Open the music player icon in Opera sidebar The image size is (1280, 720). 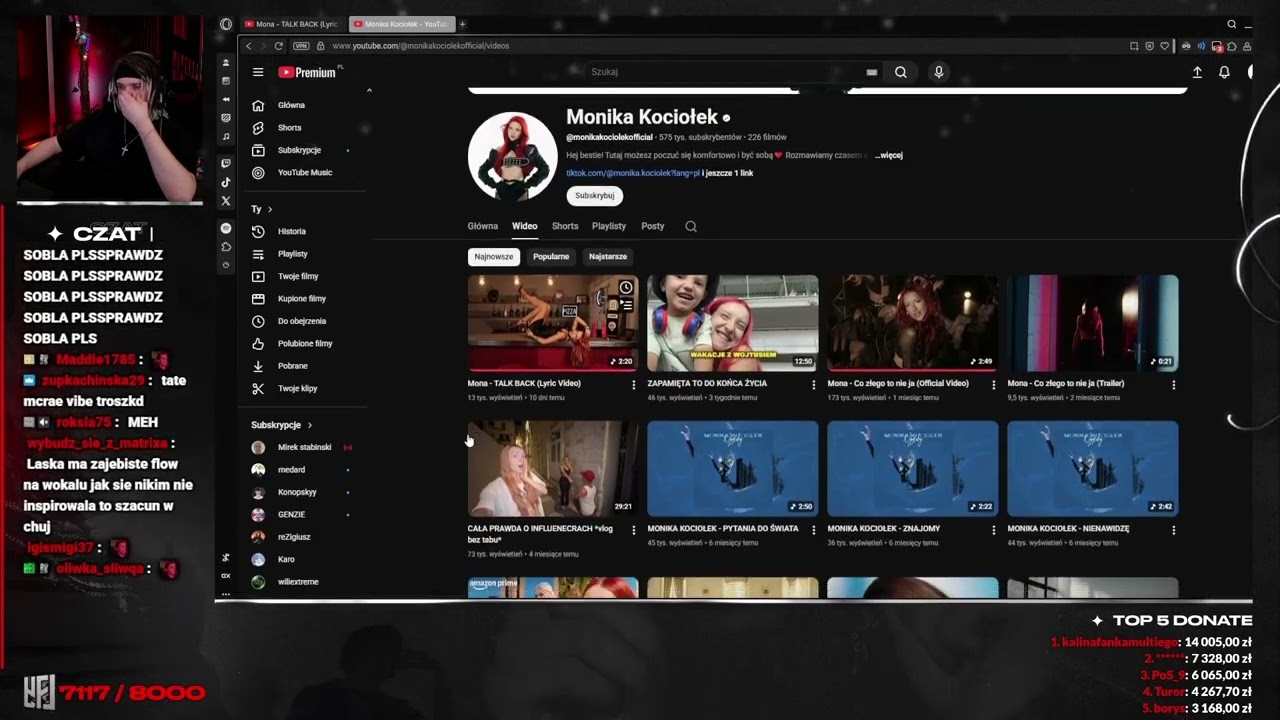(226, 136)
